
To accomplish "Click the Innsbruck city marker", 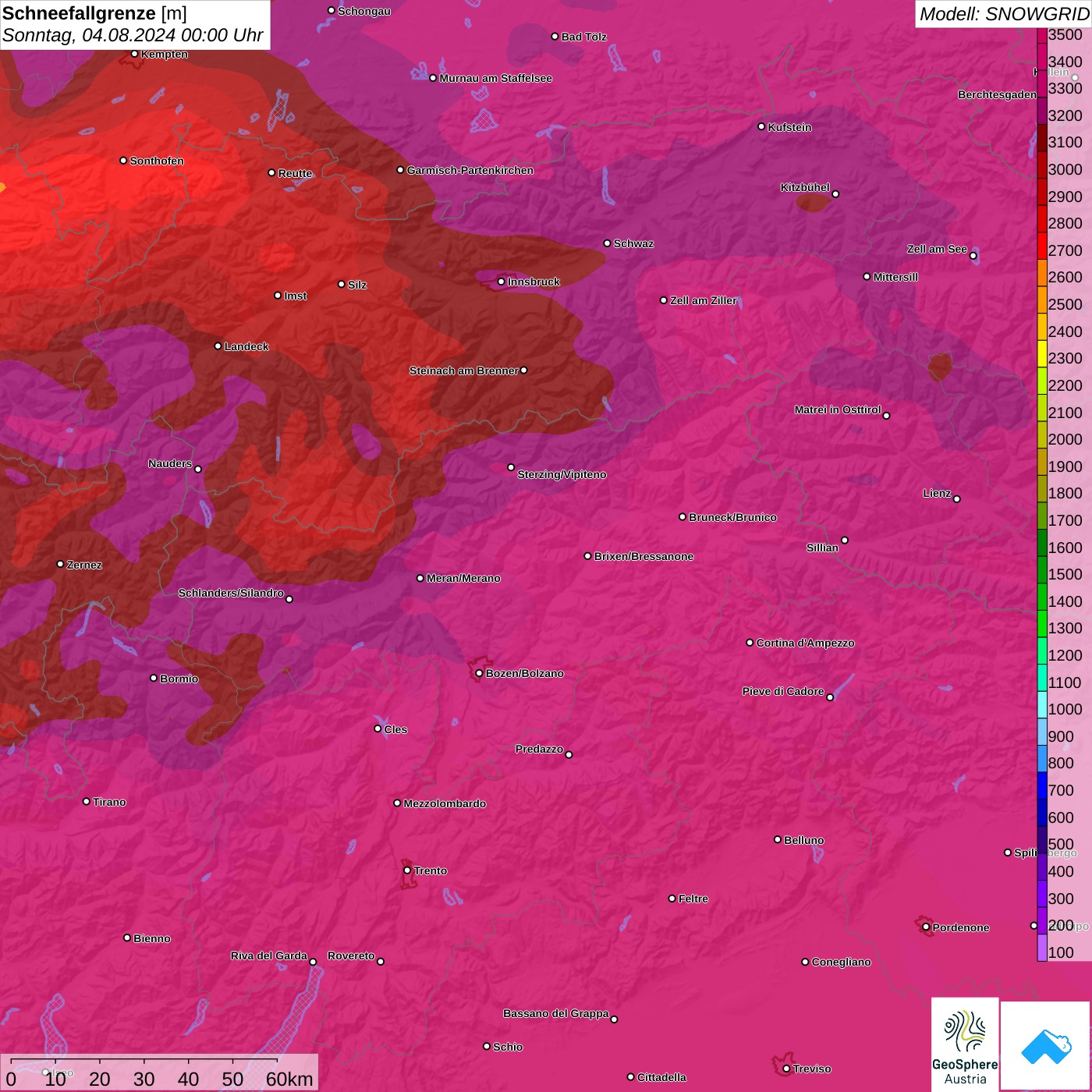I will [501, 282].
